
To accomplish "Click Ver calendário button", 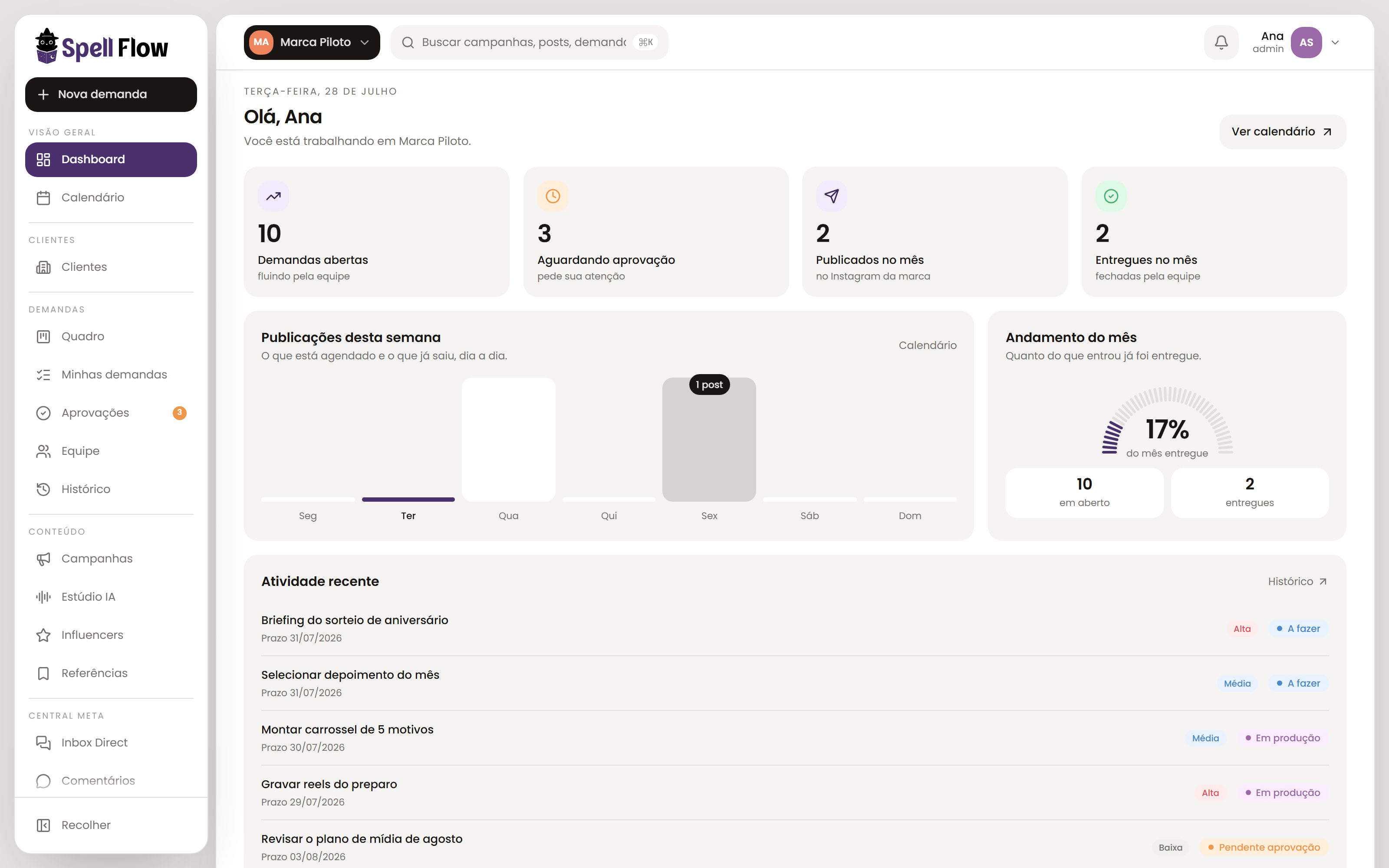I will click(1282, 132).
